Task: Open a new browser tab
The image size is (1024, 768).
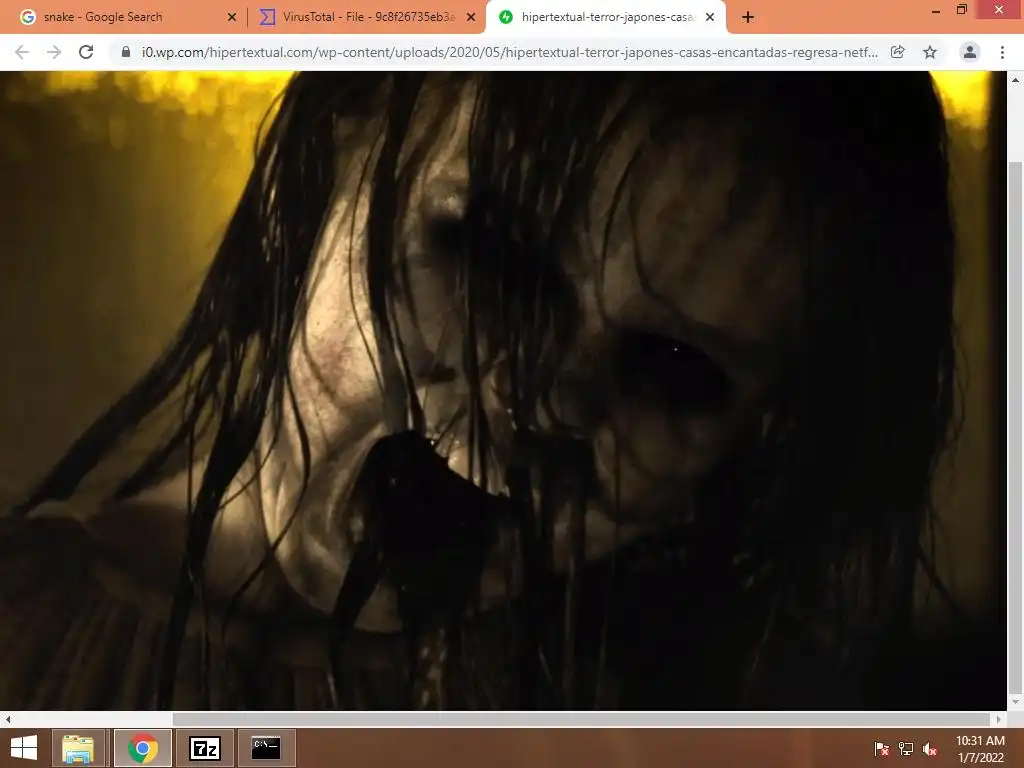Action: click(748, 17)
